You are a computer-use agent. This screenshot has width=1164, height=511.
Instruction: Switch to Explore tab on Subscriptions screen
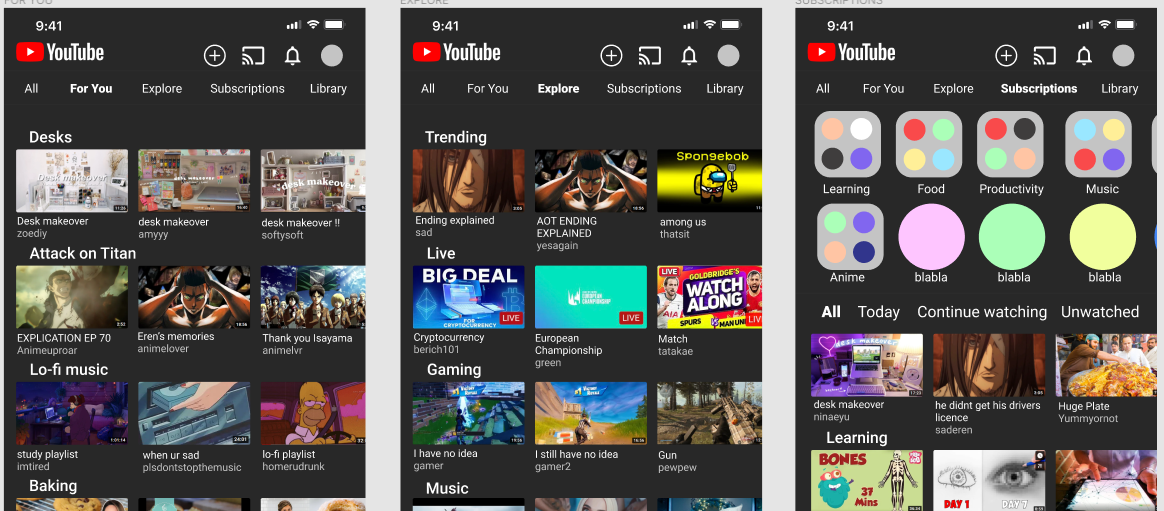[953, 88]
